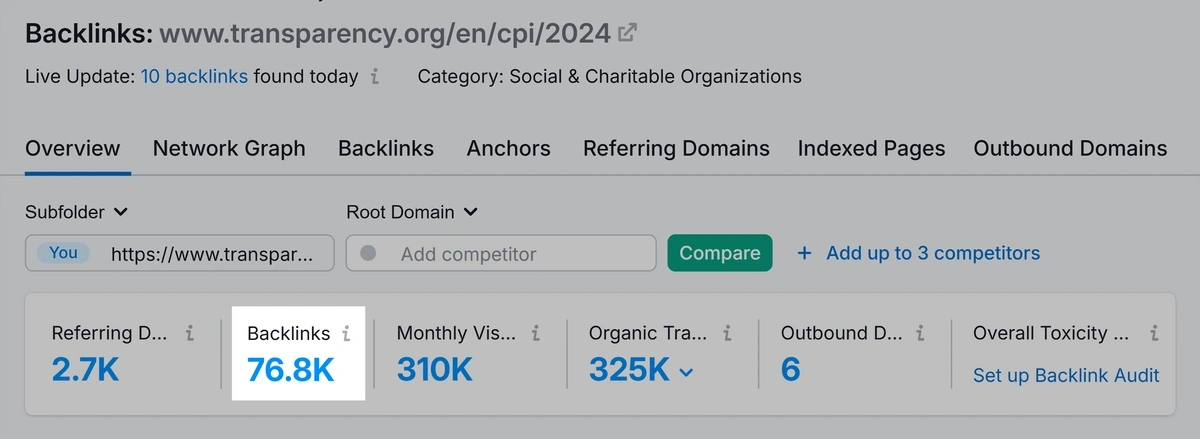Click info icon beside Outbound Domains metric

[919, 334]
